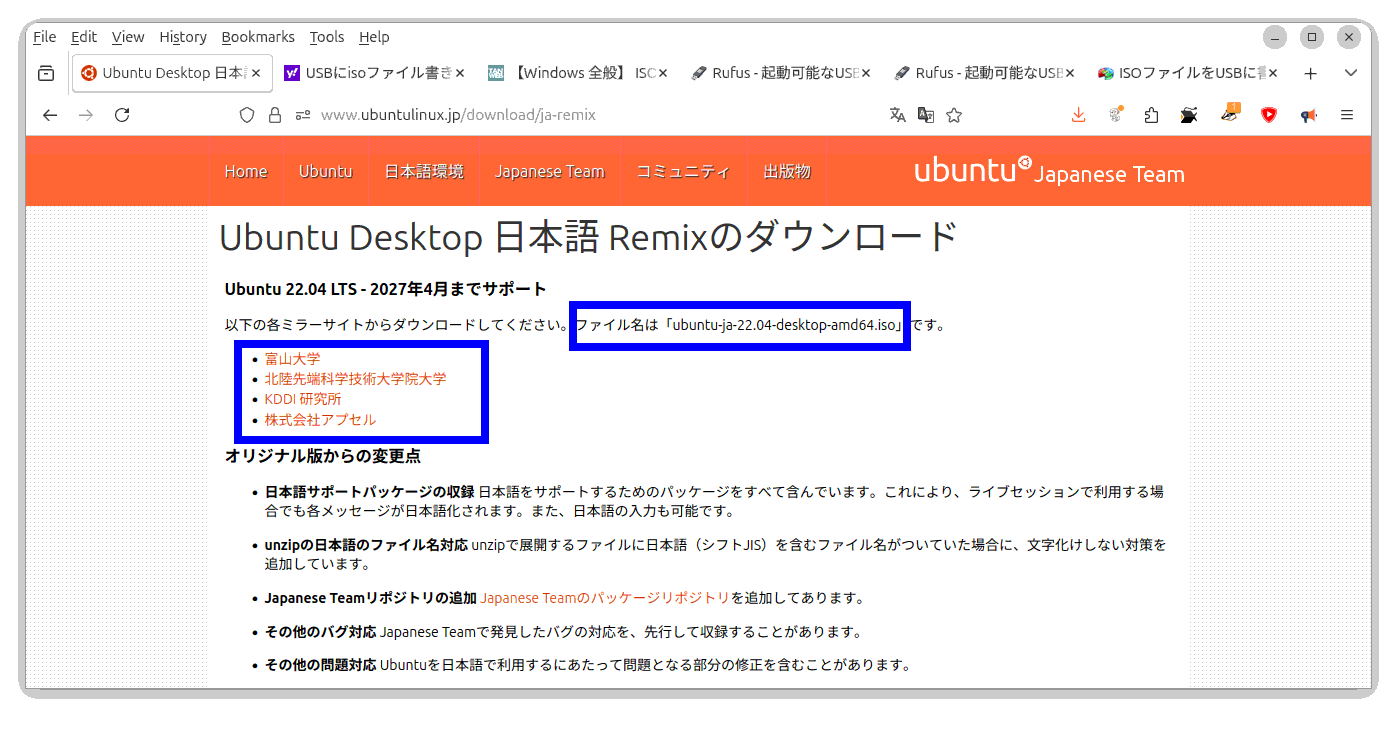Click Japanese Team item in navigation bar

(x=550, y=172)
